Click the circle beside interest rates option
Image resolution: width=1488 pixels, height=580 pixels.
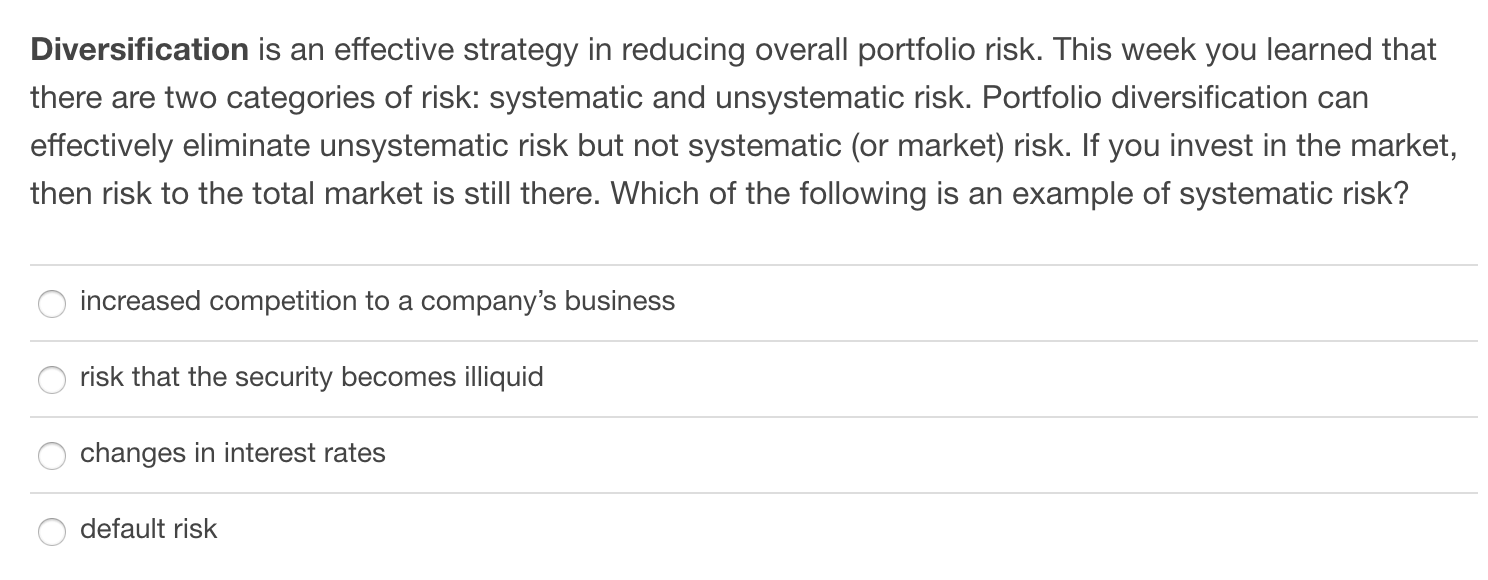(52, 456)
